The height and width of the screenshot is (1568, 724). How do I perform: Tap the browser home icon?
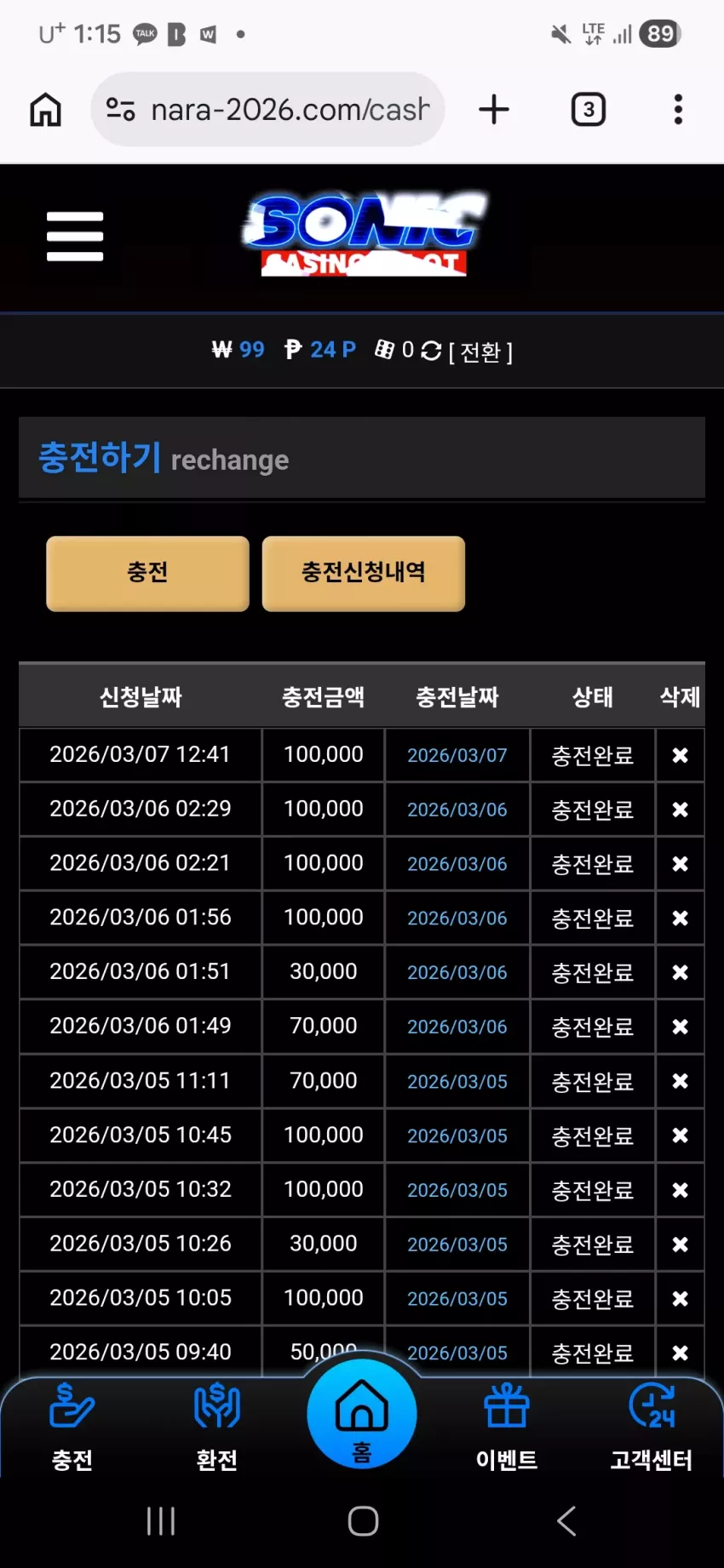45,110
